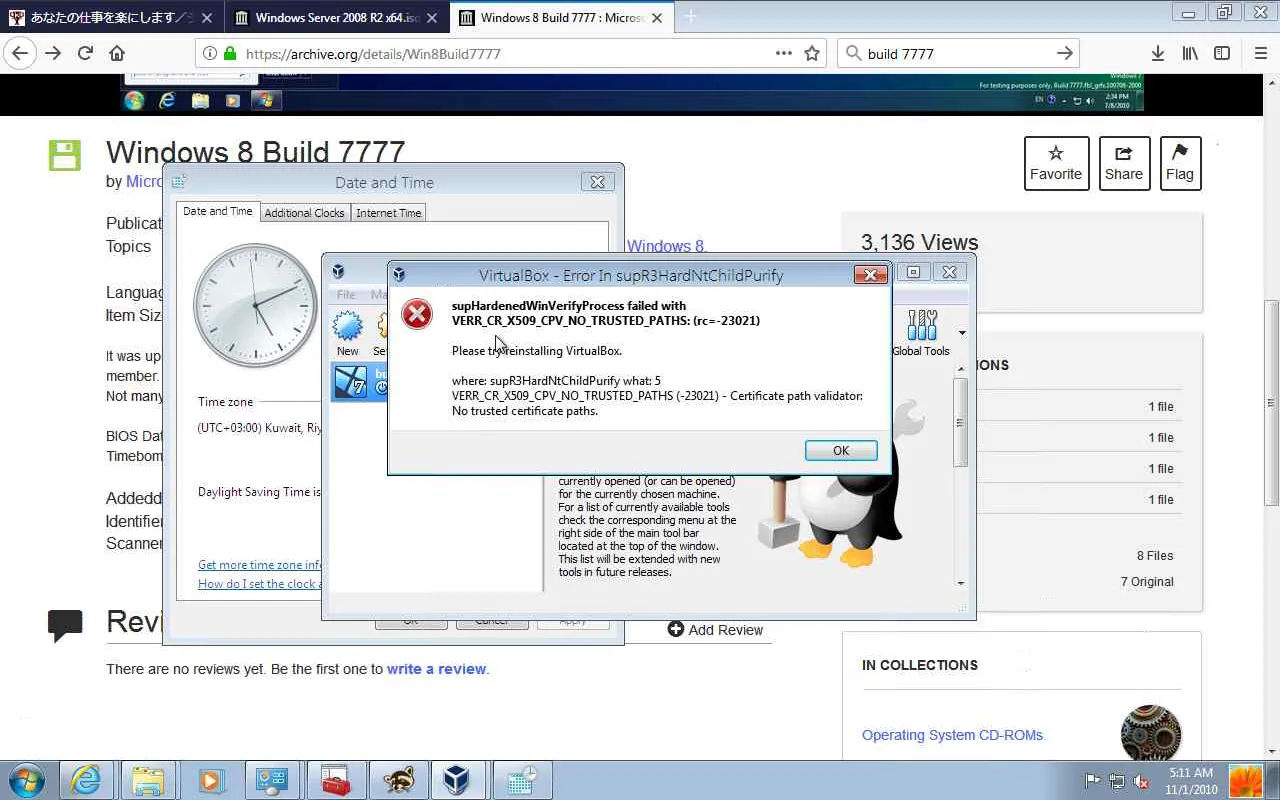Screen dimensions: 1280x800
Task: Click OK in the VirtualBox error dialog
Action: coord(841,451)
